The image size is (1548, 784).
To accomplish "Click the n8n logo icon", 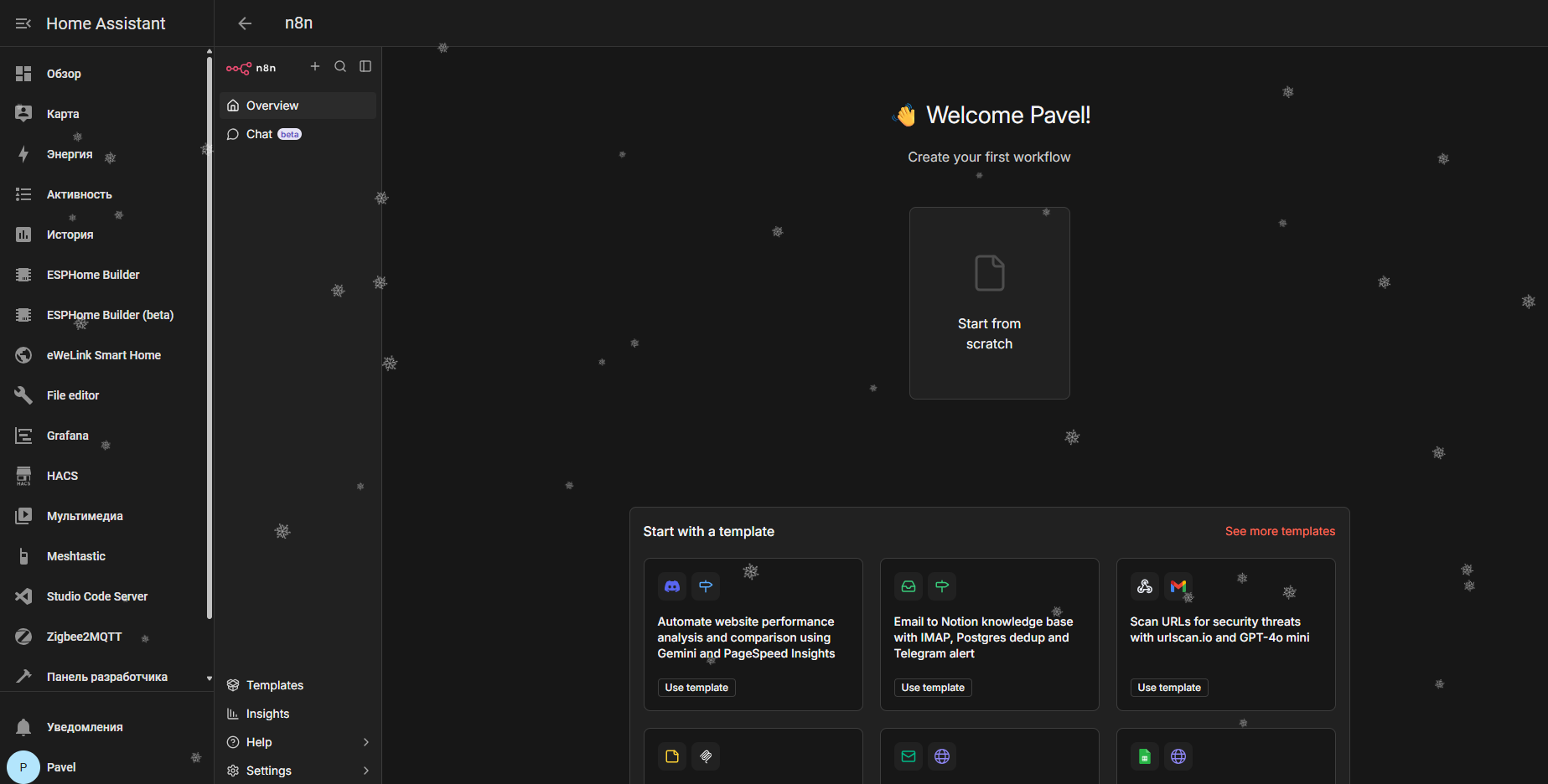I will point(239,68).
